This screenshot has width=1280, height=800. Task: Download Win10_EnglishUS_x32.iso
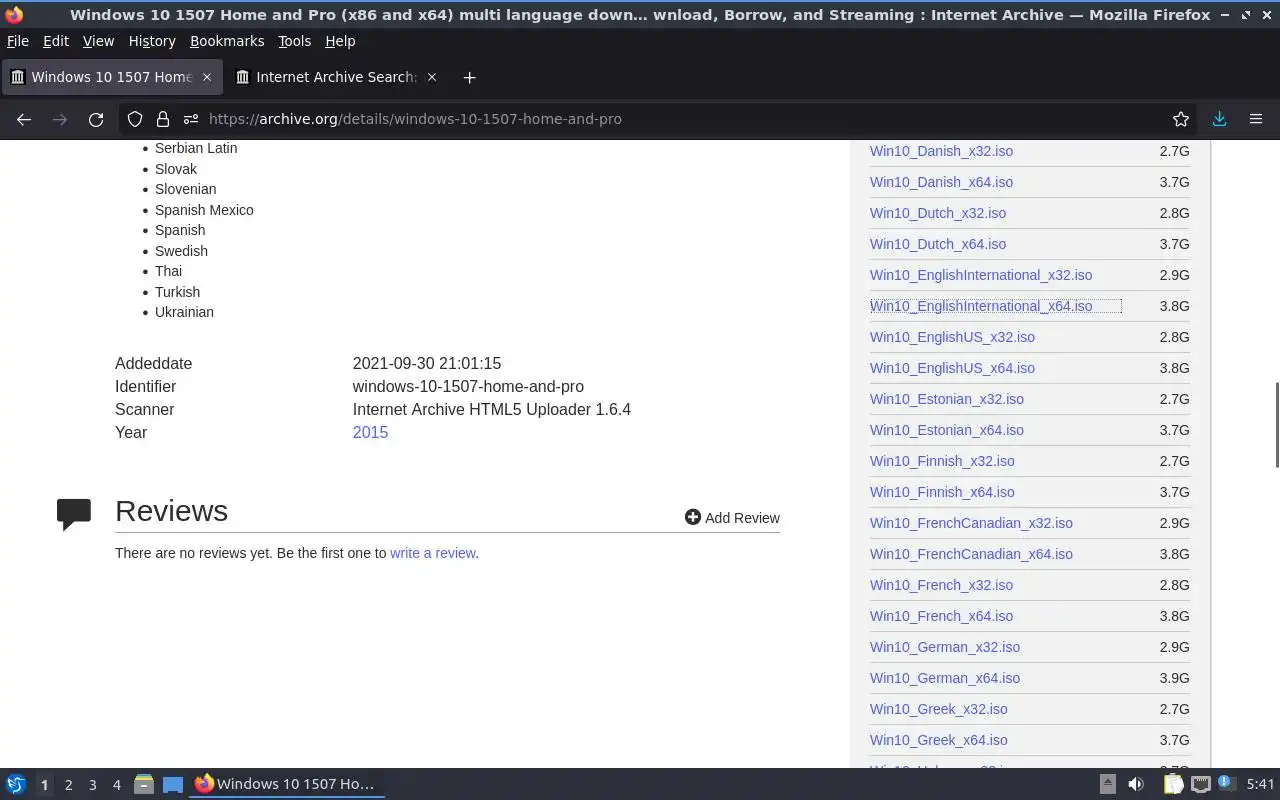[x=952, y=337]
